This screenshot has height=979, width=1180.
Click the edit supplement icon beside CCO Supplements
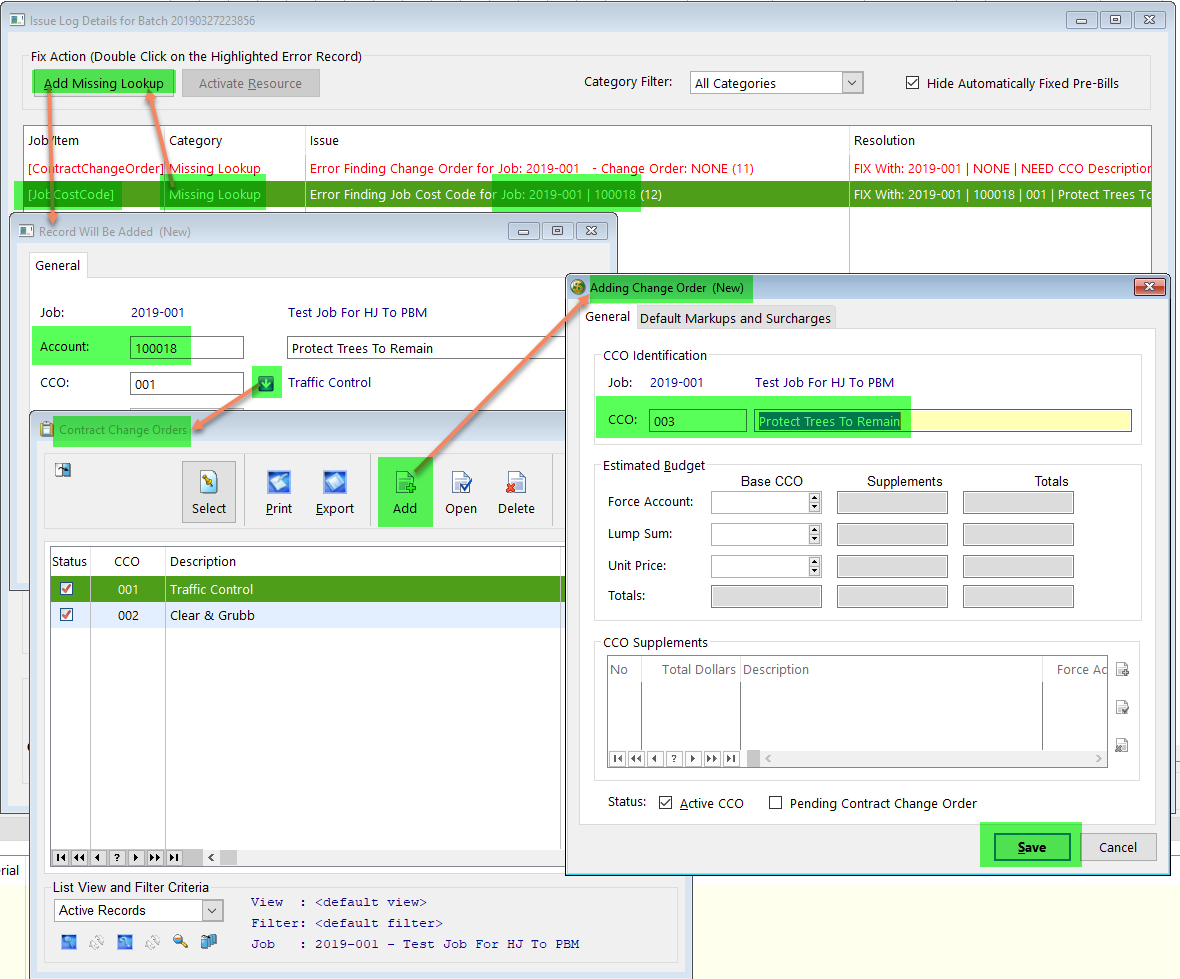coord(1122,707)
